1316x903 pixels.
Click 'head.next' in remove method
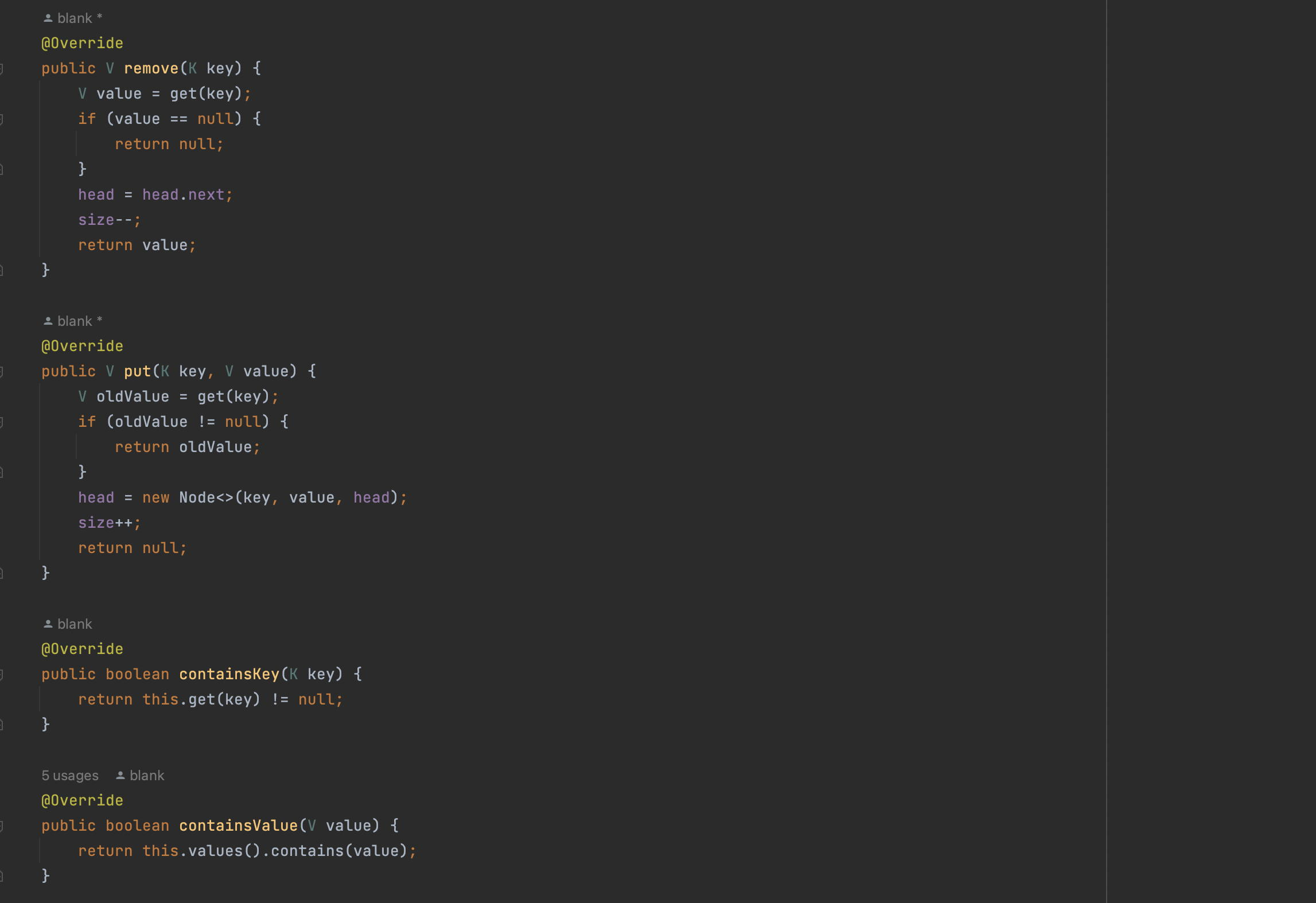[x=184, y=195]
